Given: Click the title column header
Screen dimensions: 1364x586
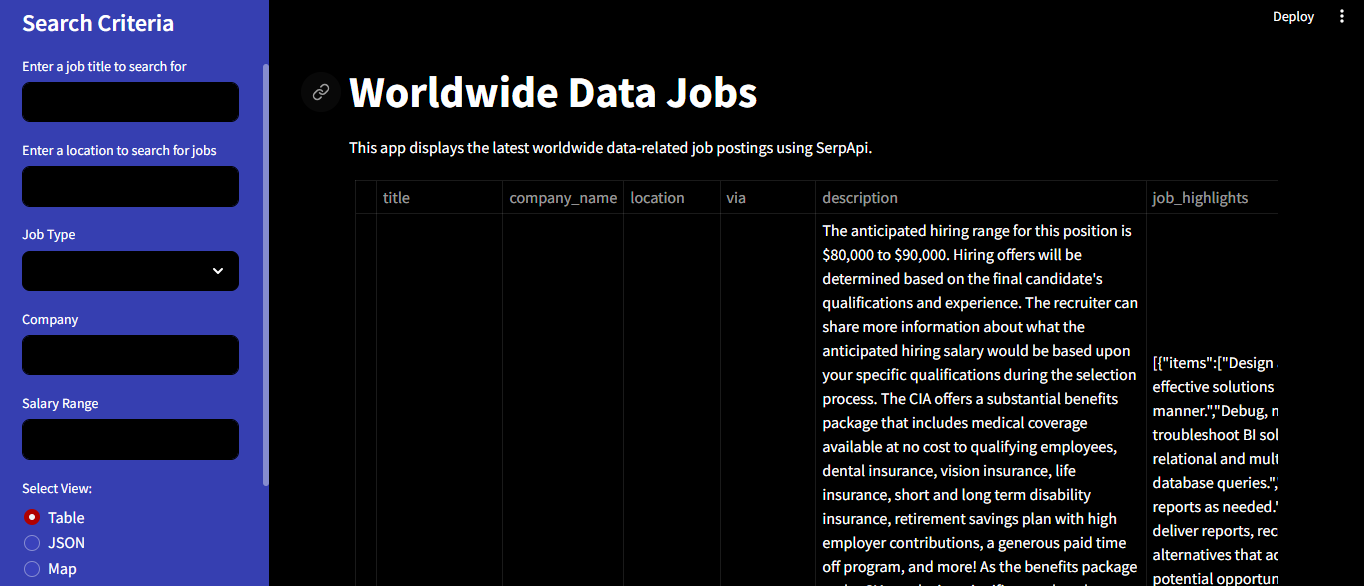Looking at the screenshot, I should (396, 197).
